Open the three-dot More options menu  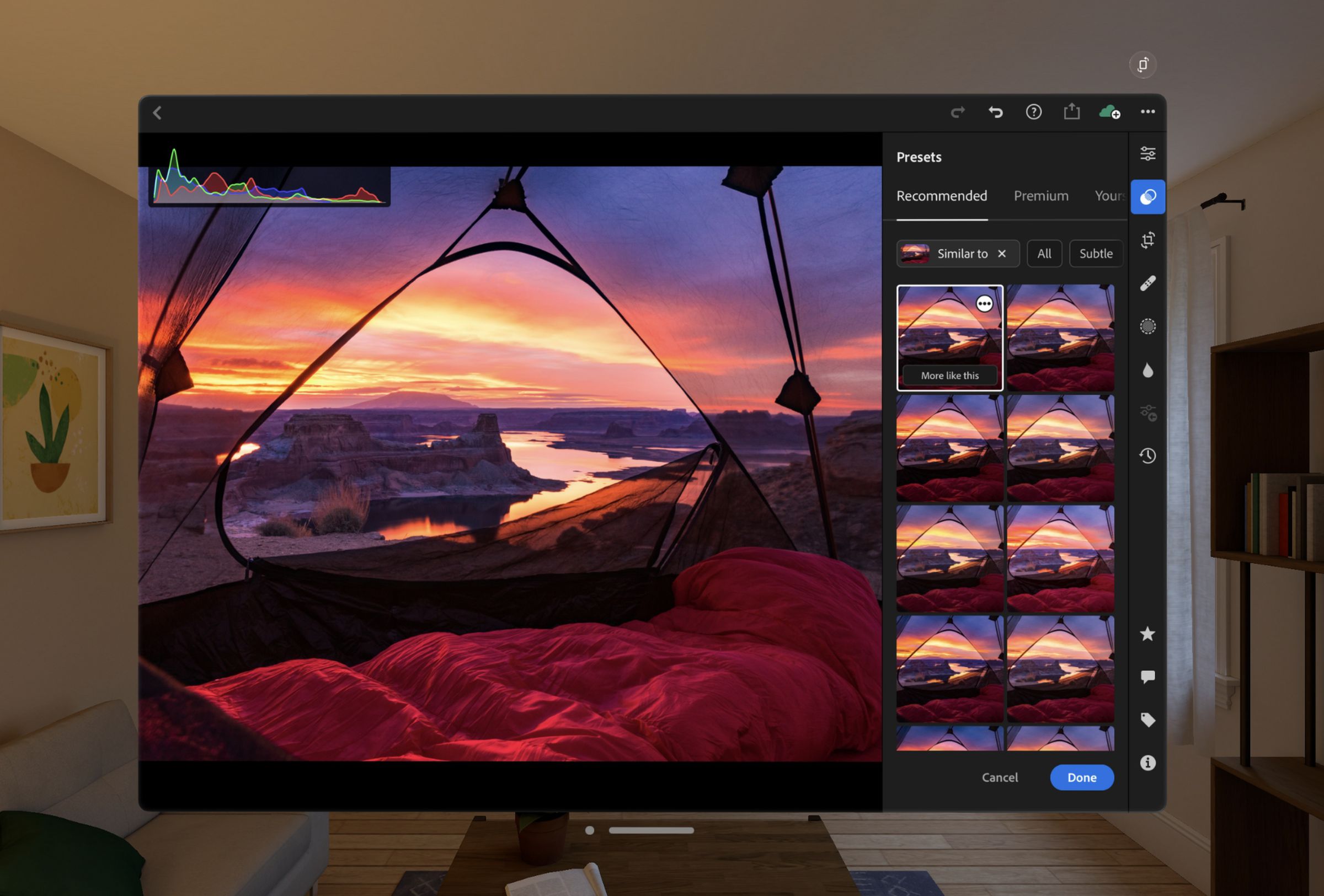1147,112
